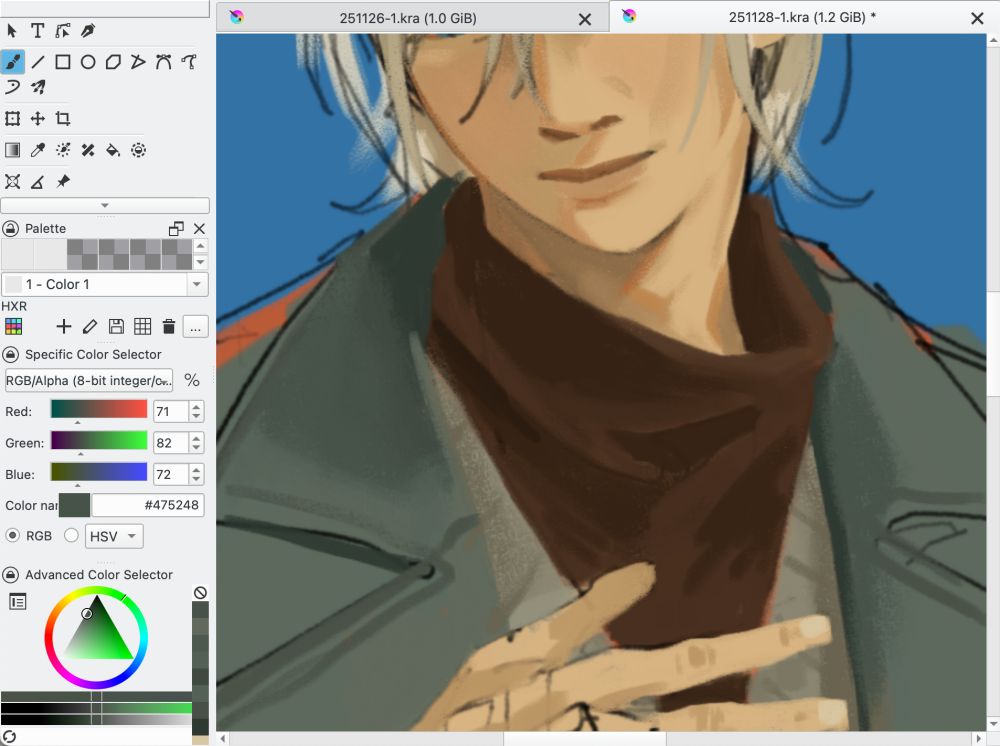
Task: Activate the Text tool
Action: point(37,30)
